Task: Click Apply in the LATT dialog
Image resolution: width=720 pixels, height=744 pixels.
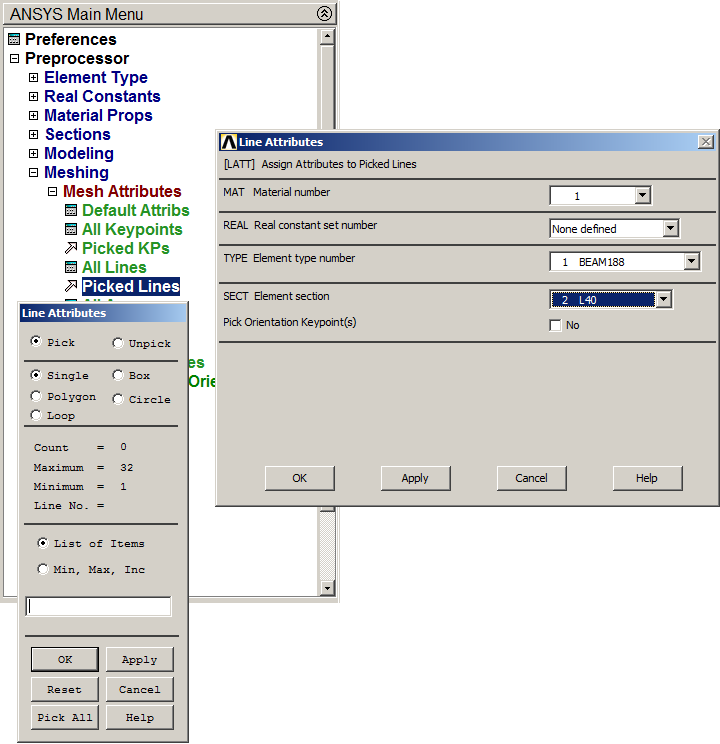Action: pos(415,478)
